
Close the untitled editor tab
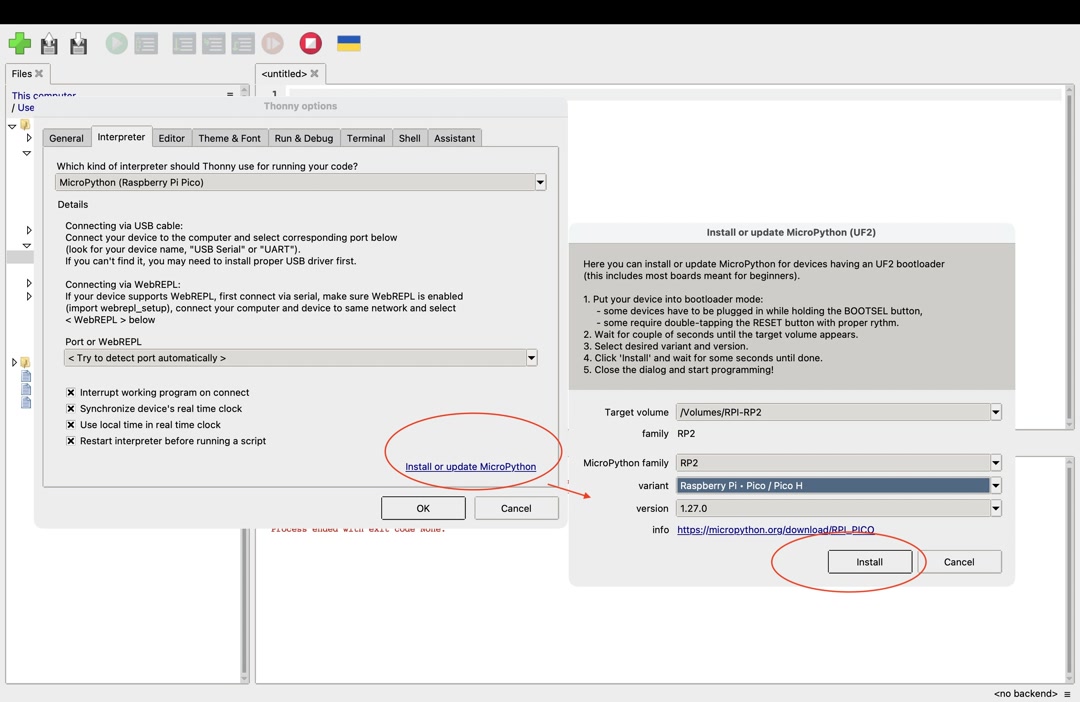point(314,74)
